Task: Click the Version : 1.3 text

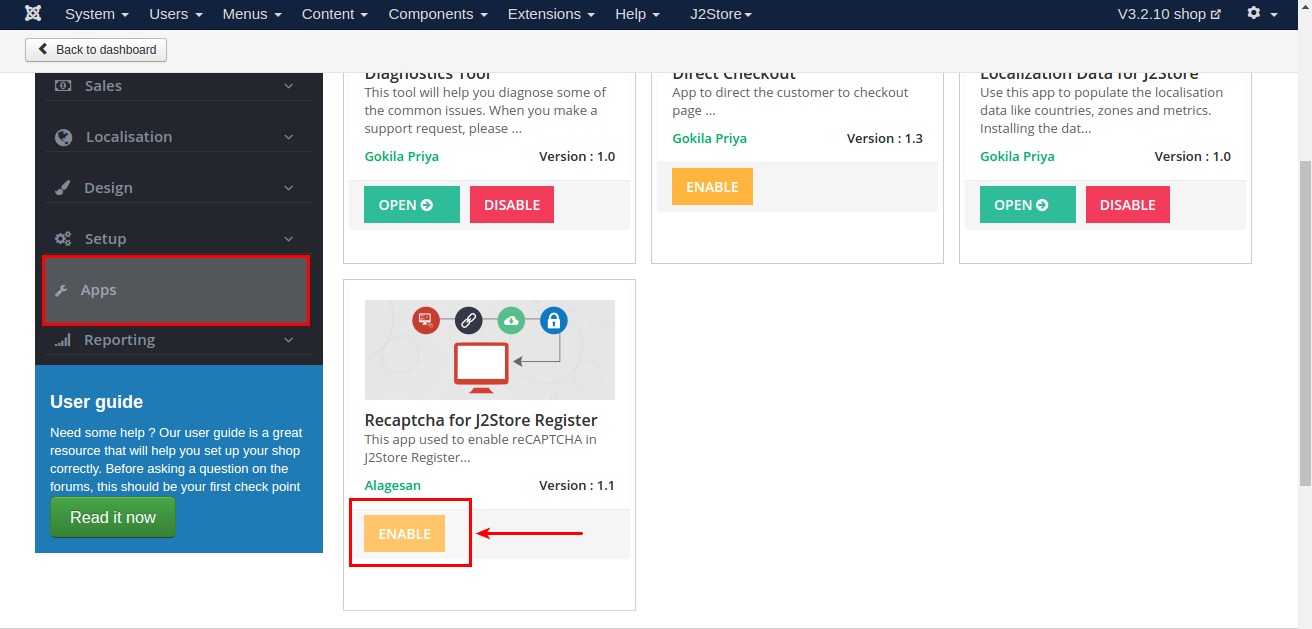Action: (885, 138)
